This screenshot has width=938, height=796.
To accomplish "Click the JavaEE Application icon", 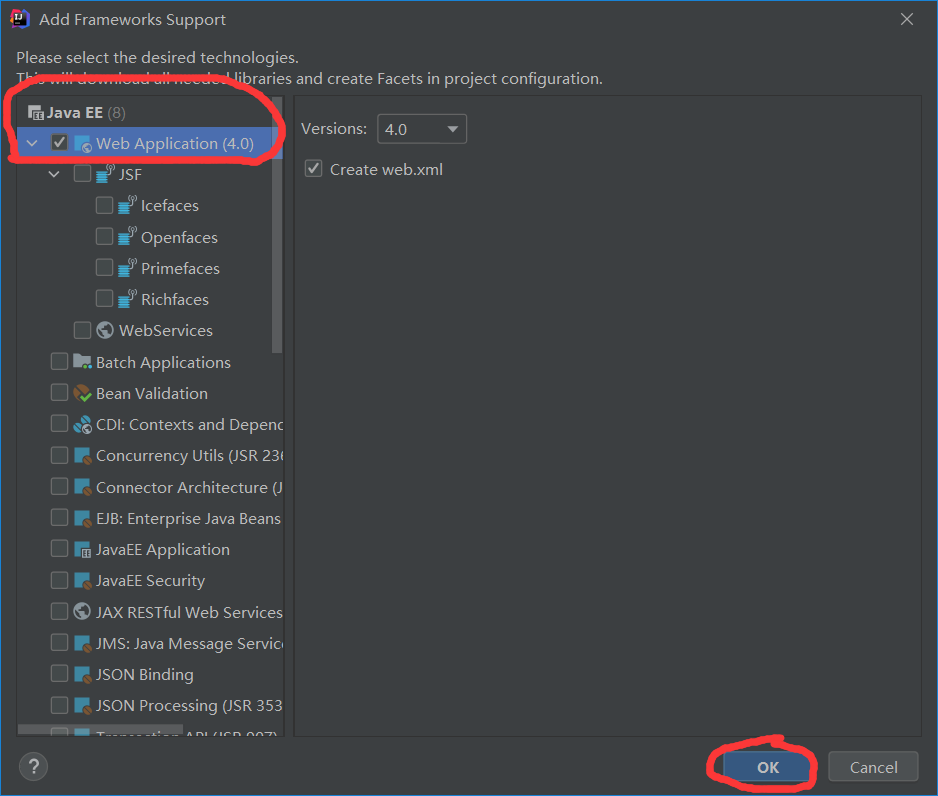I will (x=82, y=549).
